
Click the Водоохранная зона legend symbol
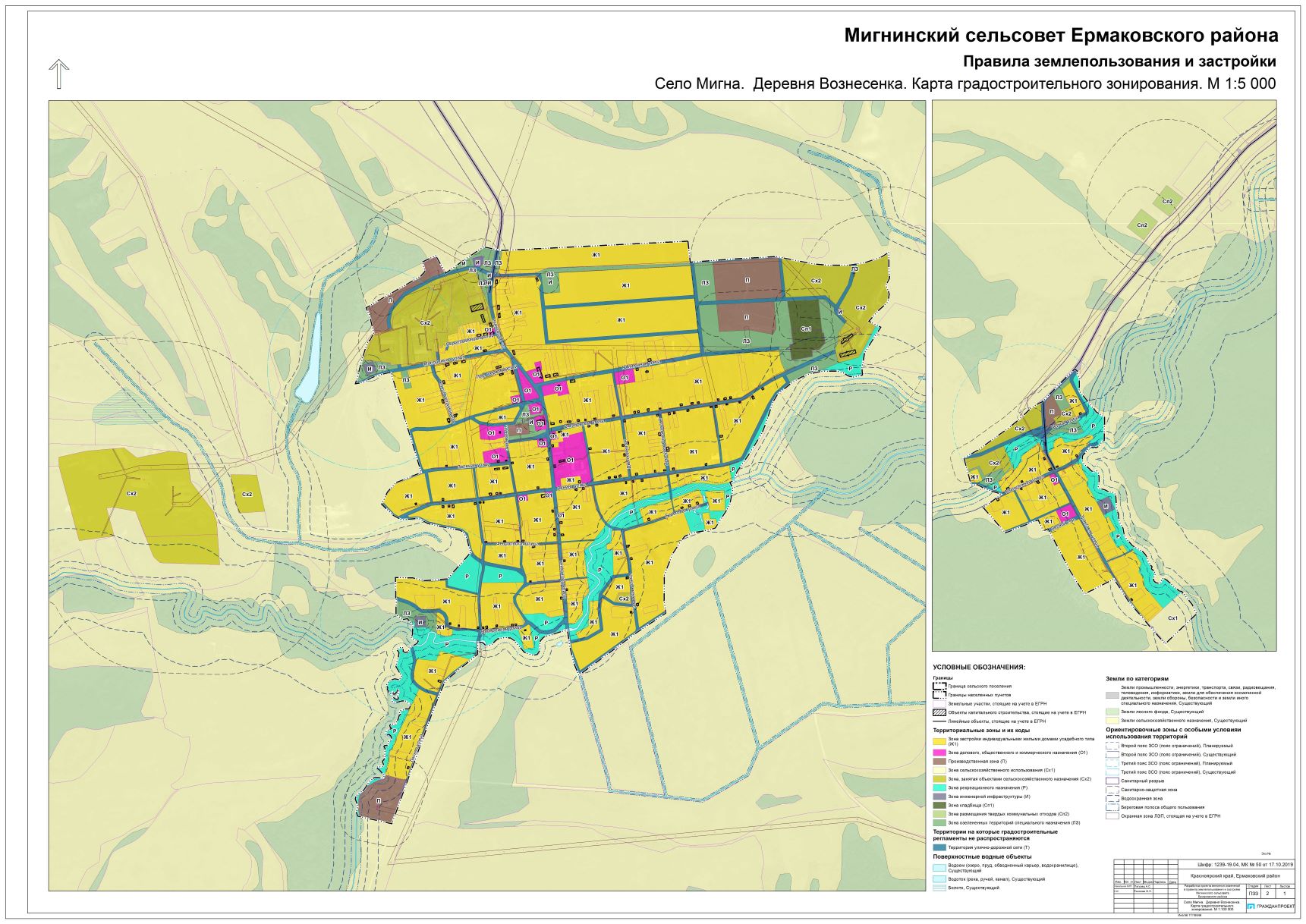click(x=1112, y=798)
